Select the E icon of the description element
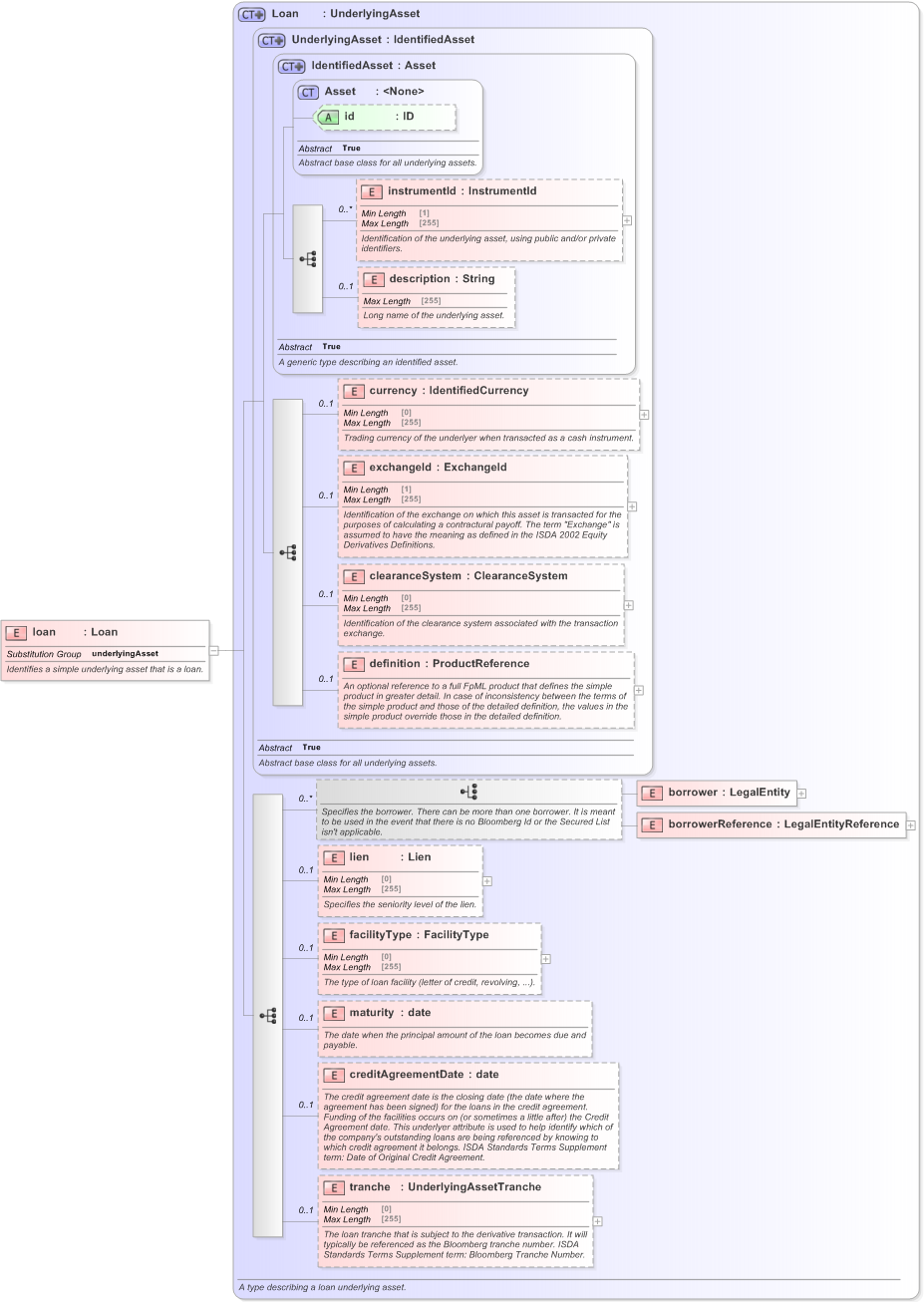Image resolution: width=924 pixels, height=1302 pixels. click(x=374, y=279)
